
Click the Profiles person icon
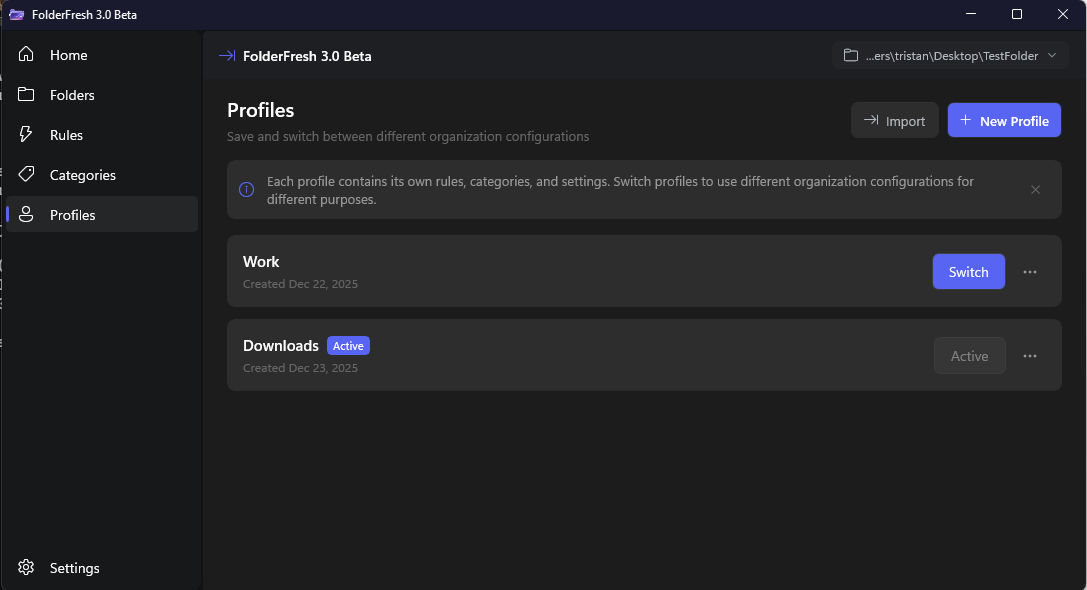[x=26, y=214]
